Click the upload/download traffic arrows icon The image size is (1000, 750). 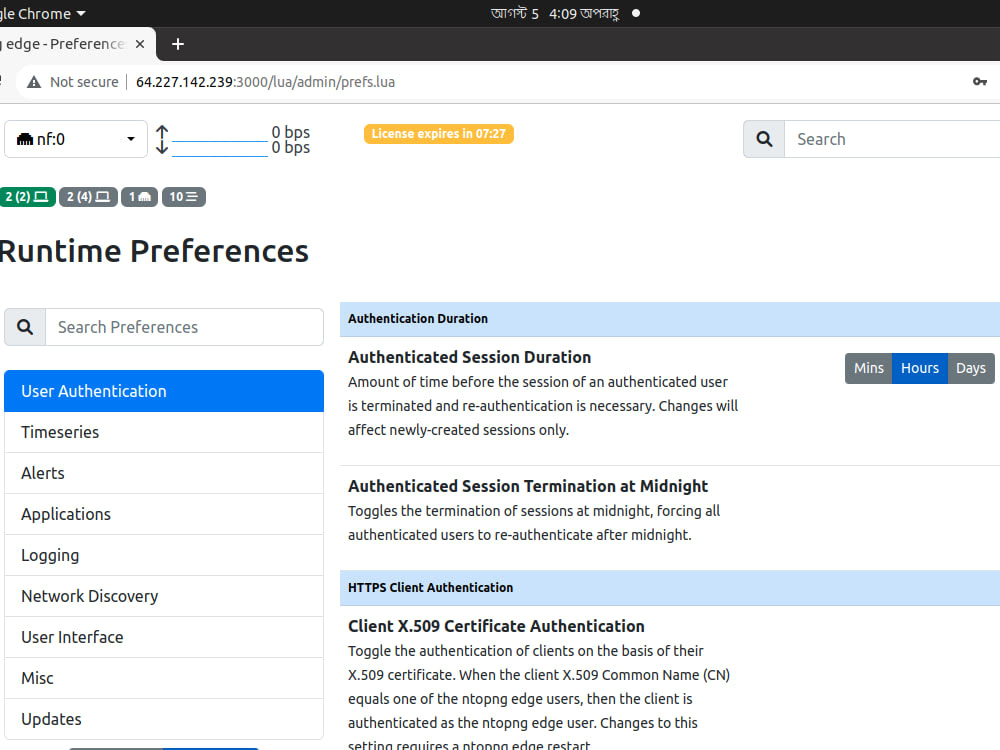click(x=162, y=140)
